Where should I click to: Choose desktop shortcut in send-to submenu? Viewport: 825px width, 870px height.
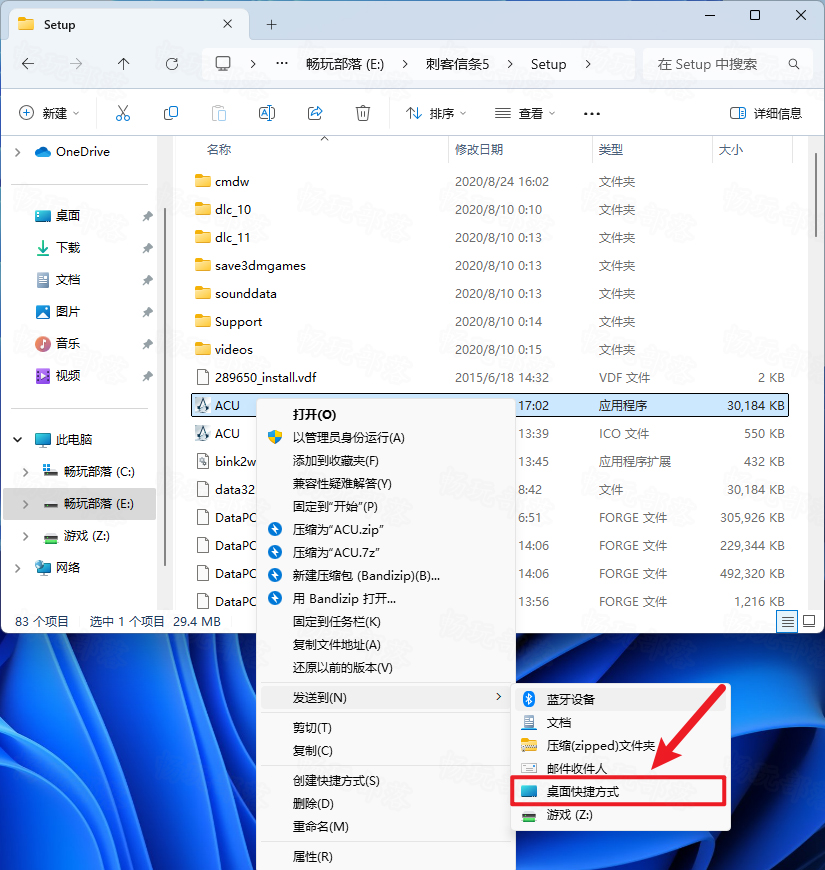tap(618, 791)
